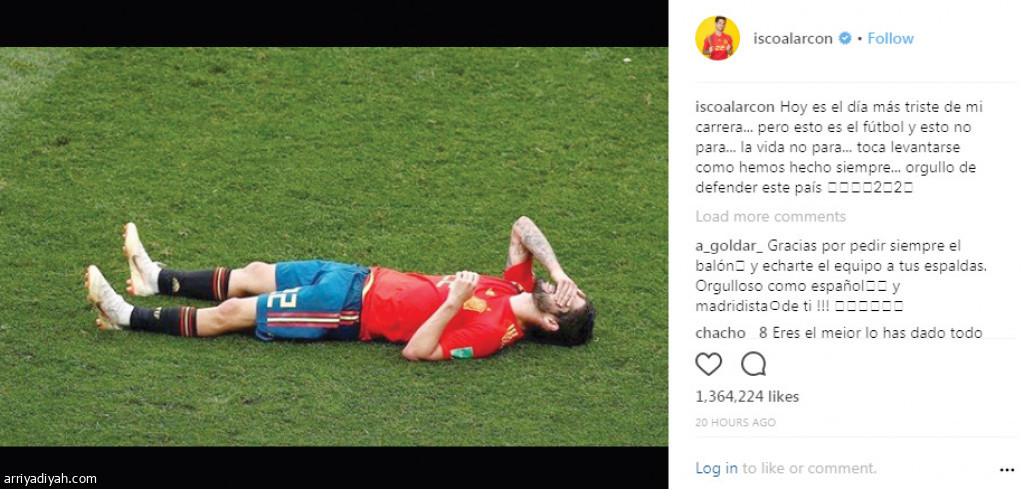Click the post caption text
1024x489 pixels.
839,148
